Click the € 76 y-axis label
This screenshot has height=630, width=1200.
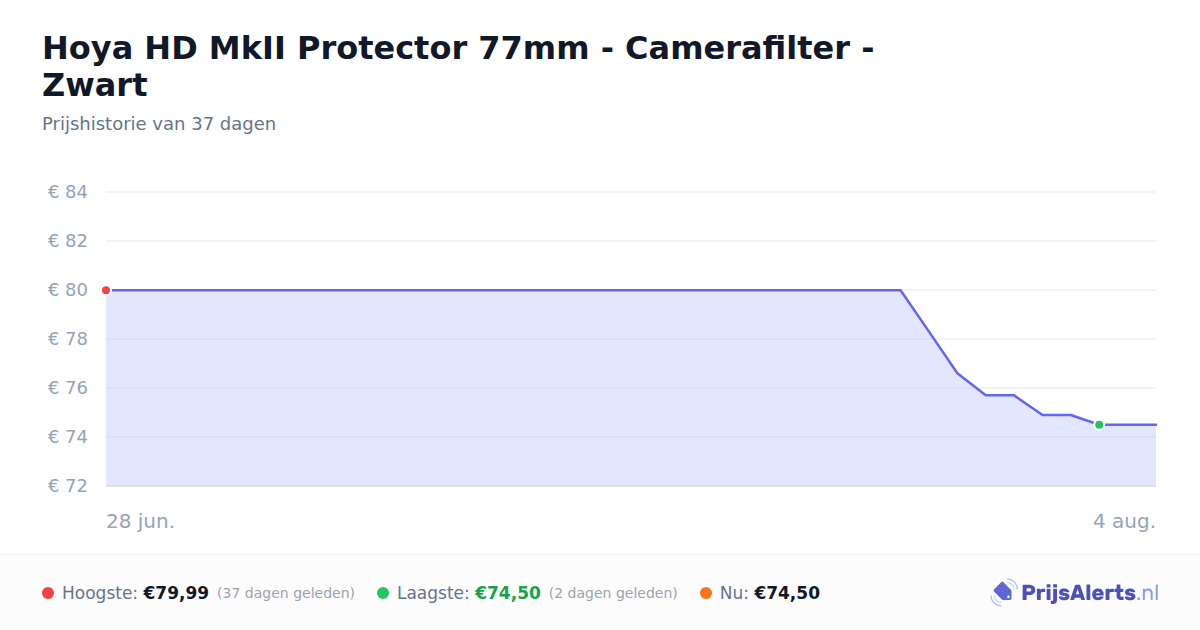tap(68, 388)
